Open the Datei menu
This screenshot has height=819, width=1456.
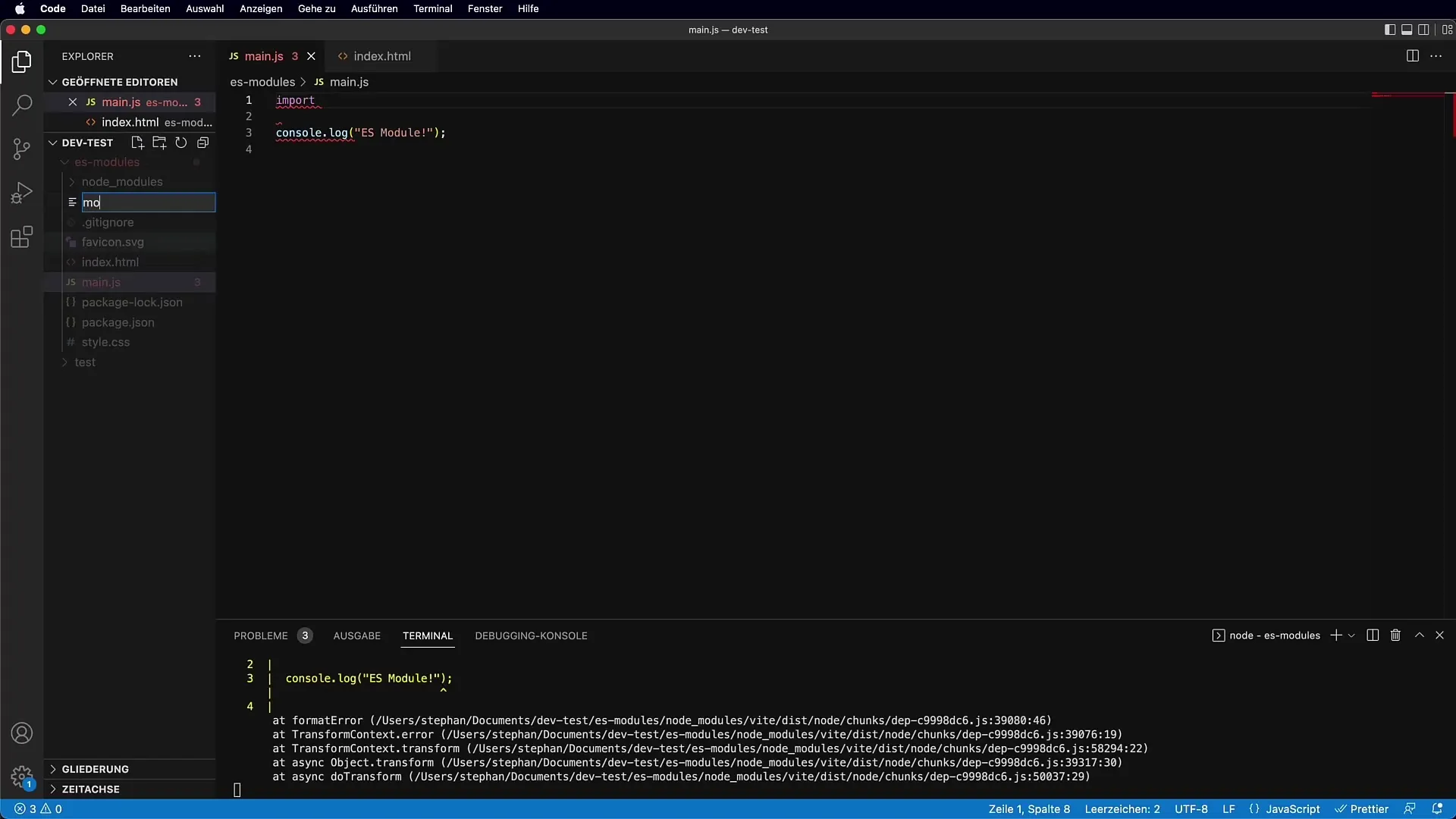93,8
